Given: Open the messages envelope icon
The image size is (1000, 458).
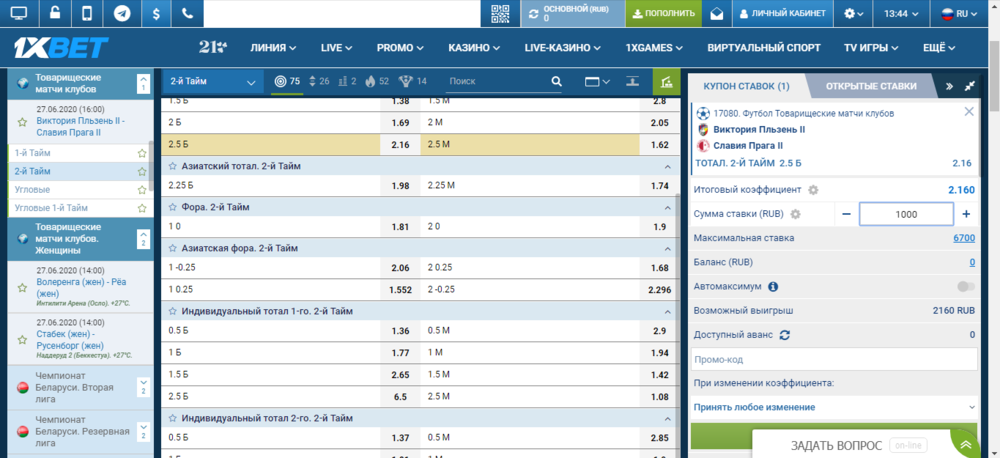Looking at the screenshot, I should coord(717,13).
